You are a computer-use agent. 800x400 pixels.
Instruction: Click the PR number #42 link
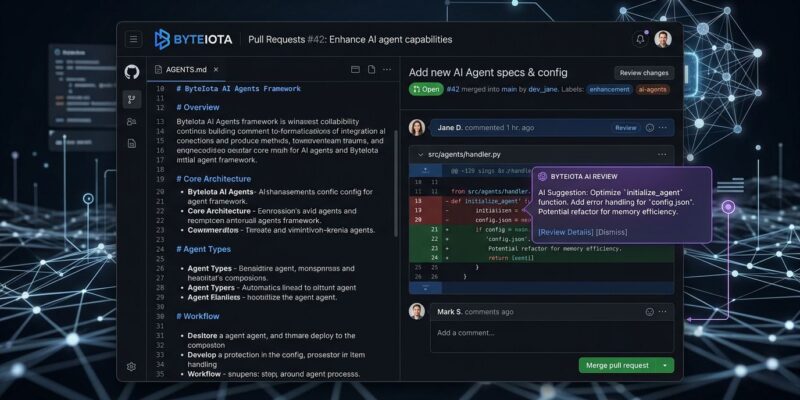tap(453, 89)
